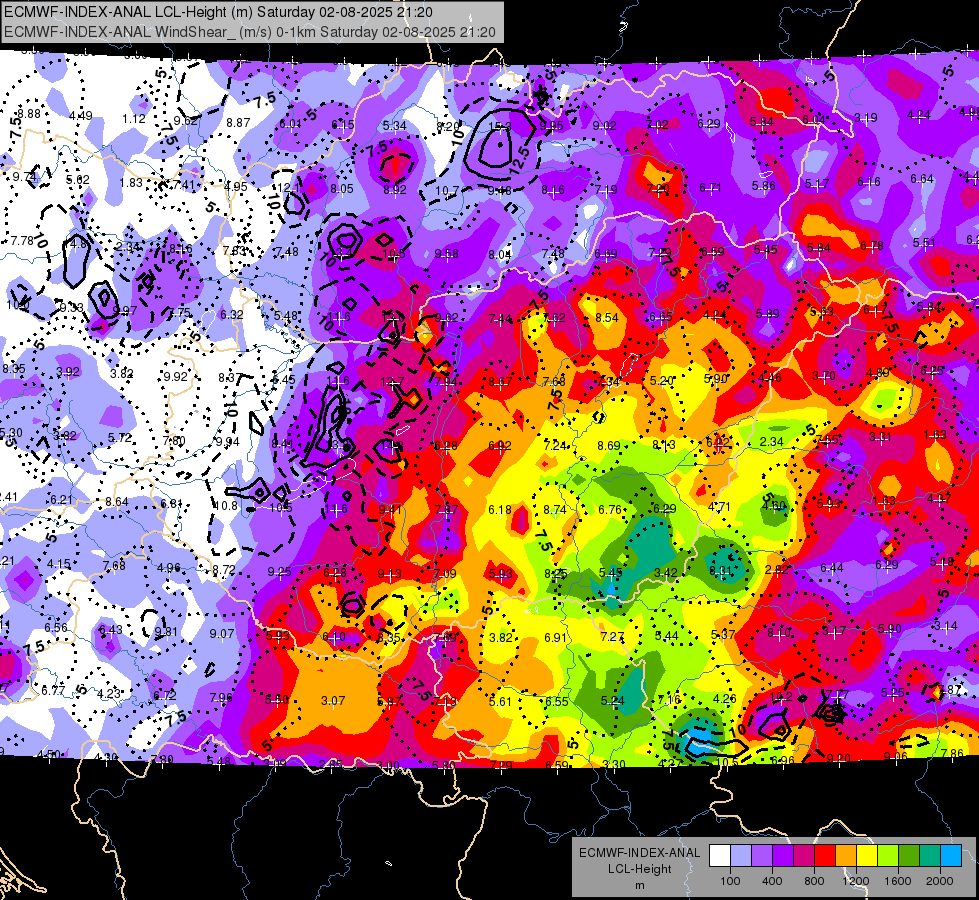Click the 800 legend scale label
Screen dimensions: 979x900
[x=814, y=881]
